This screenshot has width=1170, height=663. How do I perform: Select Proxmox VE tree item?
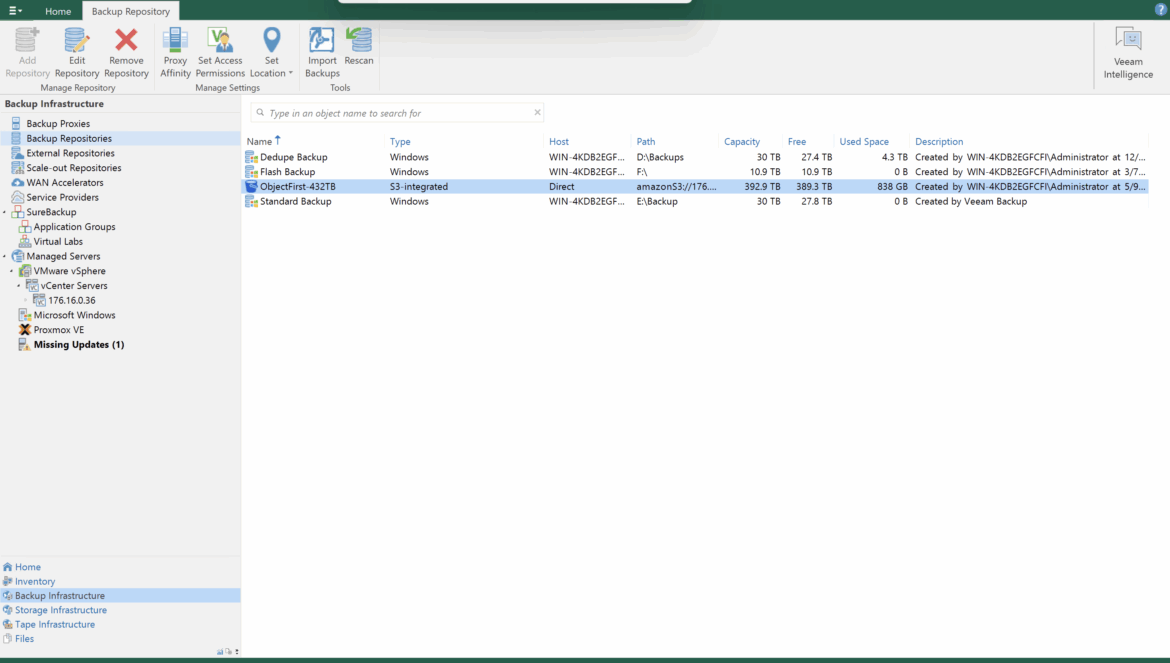click(58, 330)
